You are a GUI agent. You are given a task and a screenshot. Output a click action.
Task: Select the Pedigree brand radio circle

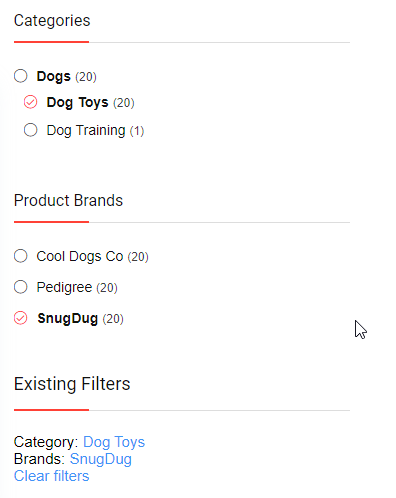[21, 287]
